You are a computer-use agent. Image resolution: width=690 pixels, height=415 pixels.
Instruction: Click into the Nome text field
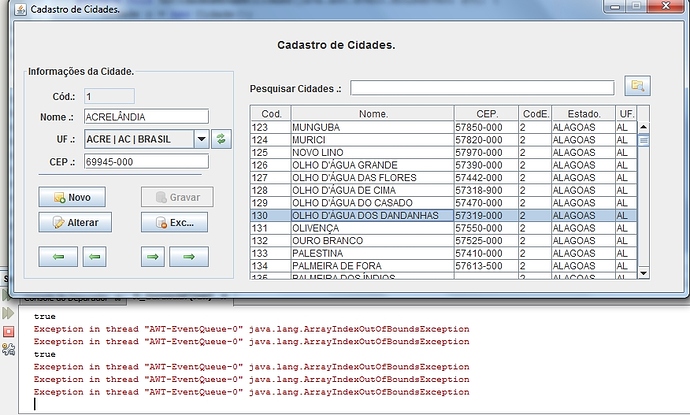click(x=146, y=117)
